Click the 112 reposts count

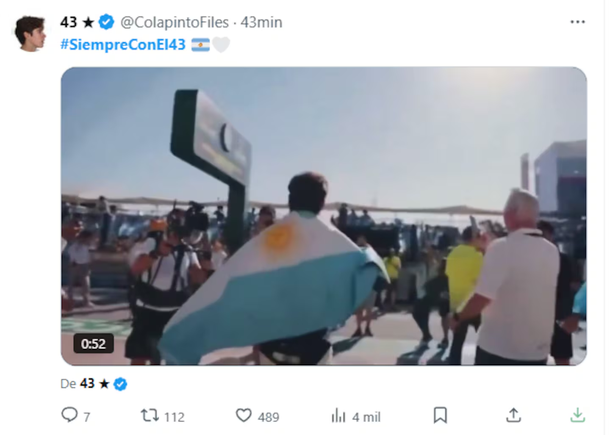click(x=174, y=416)
